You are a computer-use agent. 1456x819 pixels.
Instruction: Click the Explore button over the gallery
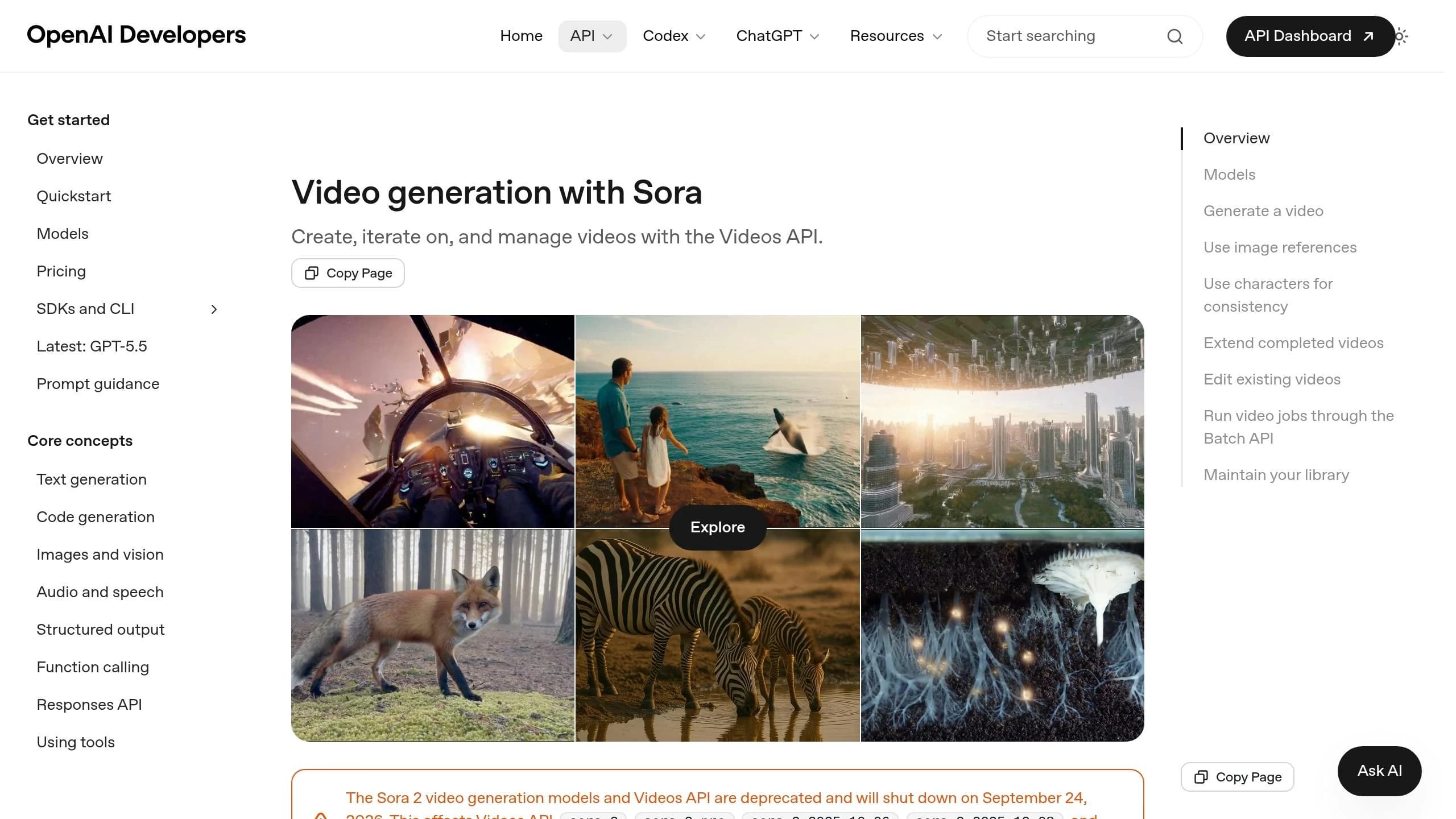718,527
